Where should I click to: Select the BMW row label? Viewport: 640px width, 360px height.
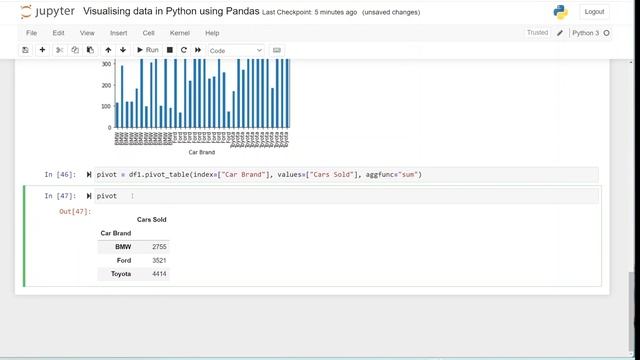click(123, 247)
